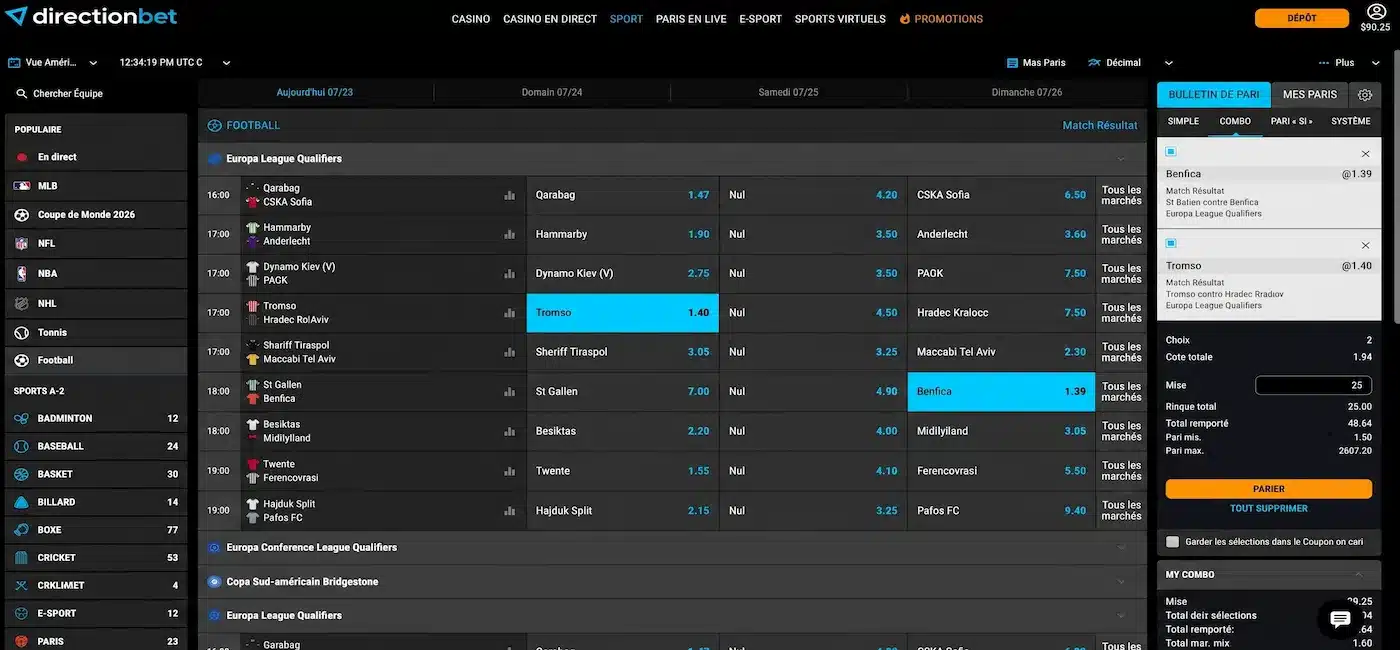This screenshot has height=650, width=1400.
Task: Select Sheriff Tiraspol 3.05 odds
Action: click(622, 352)
